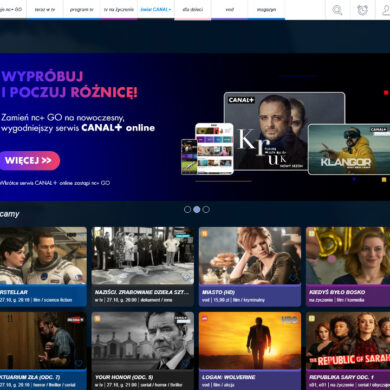Viewport: 390px width, 390px height.
Task: Click 'Wkrótce serwis CANAL+ online zastąpi' note
Action: pos(55,183)
